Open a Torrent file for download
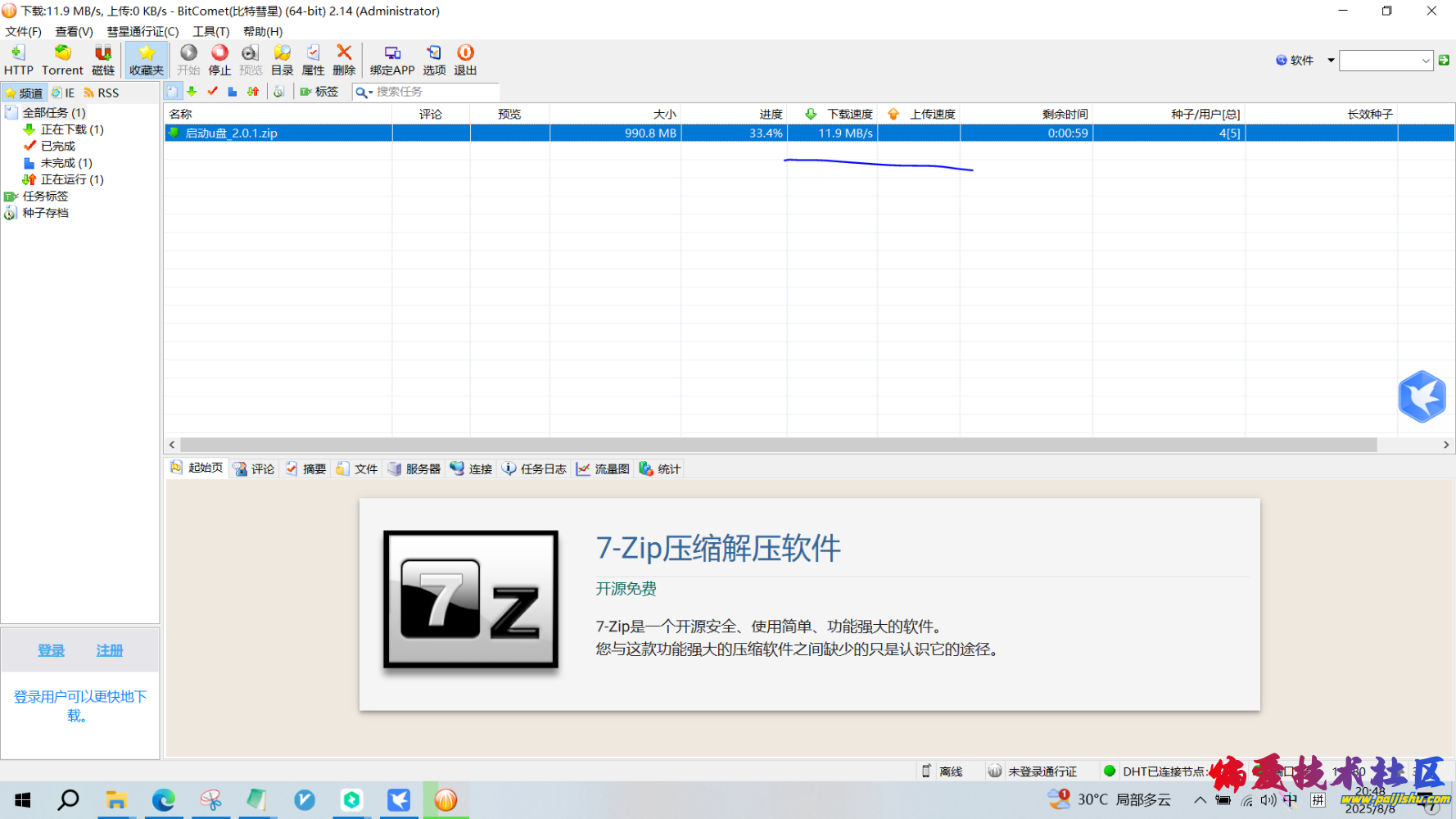1456x819 pixels. tap(62, 59)
